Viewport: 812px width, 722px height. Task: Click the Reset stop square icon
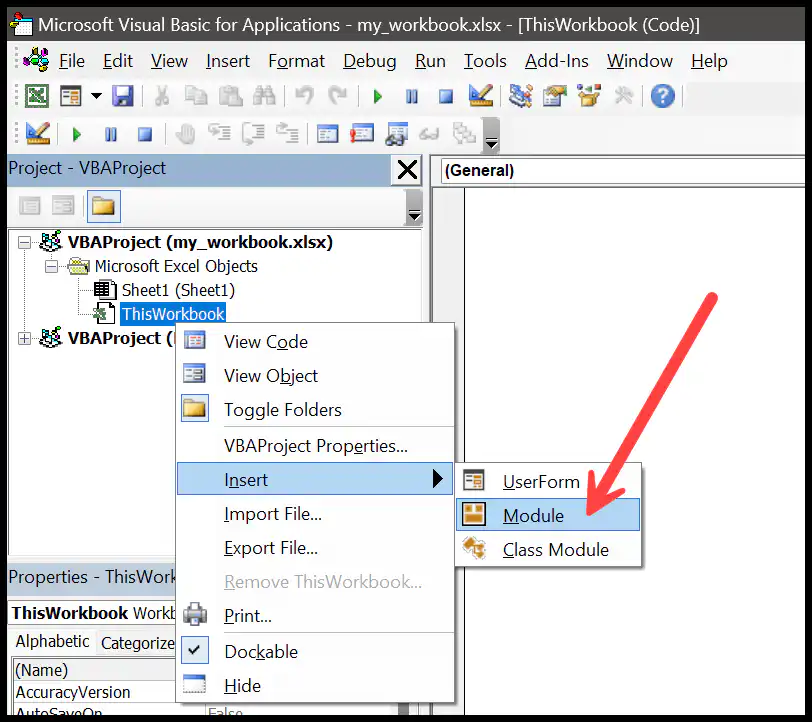tap(445, 96)
